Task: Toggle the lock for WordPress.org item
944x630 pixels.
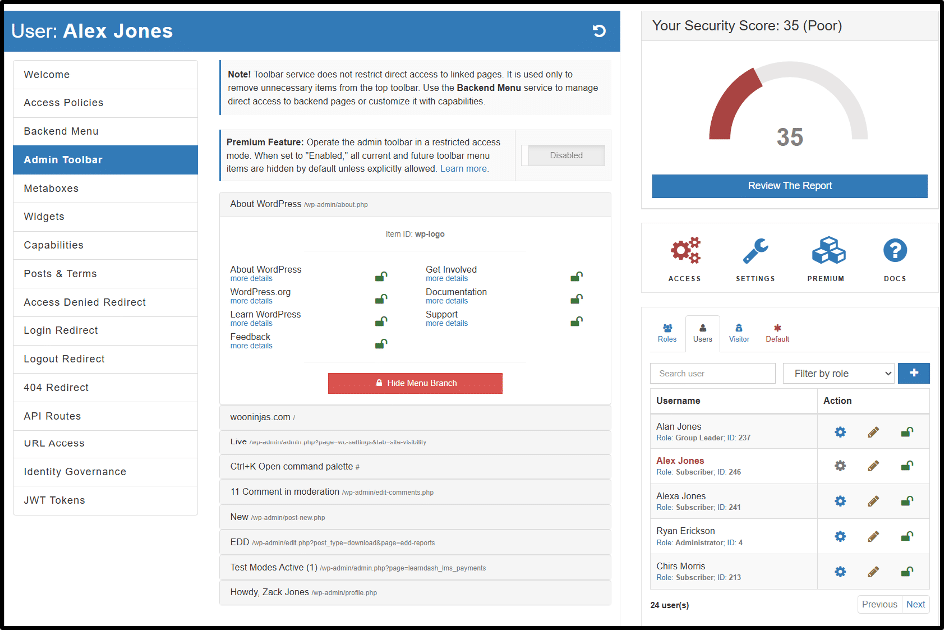Action: pyautogui.click(x=381, y=299)
